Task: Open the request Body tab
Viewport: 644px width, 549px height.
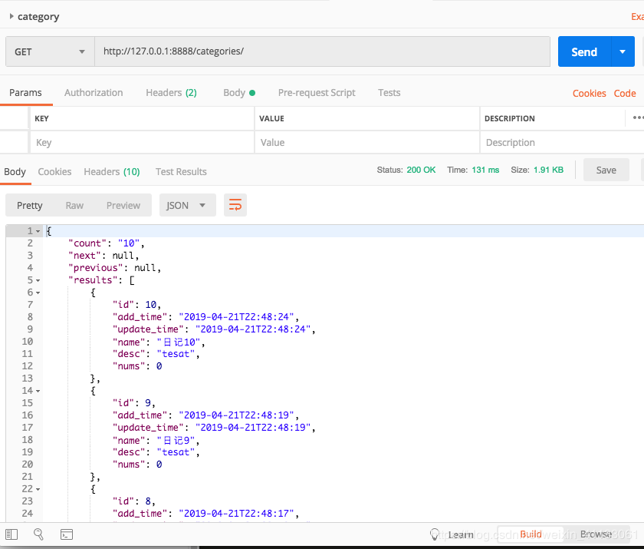Action: point(239,93)
